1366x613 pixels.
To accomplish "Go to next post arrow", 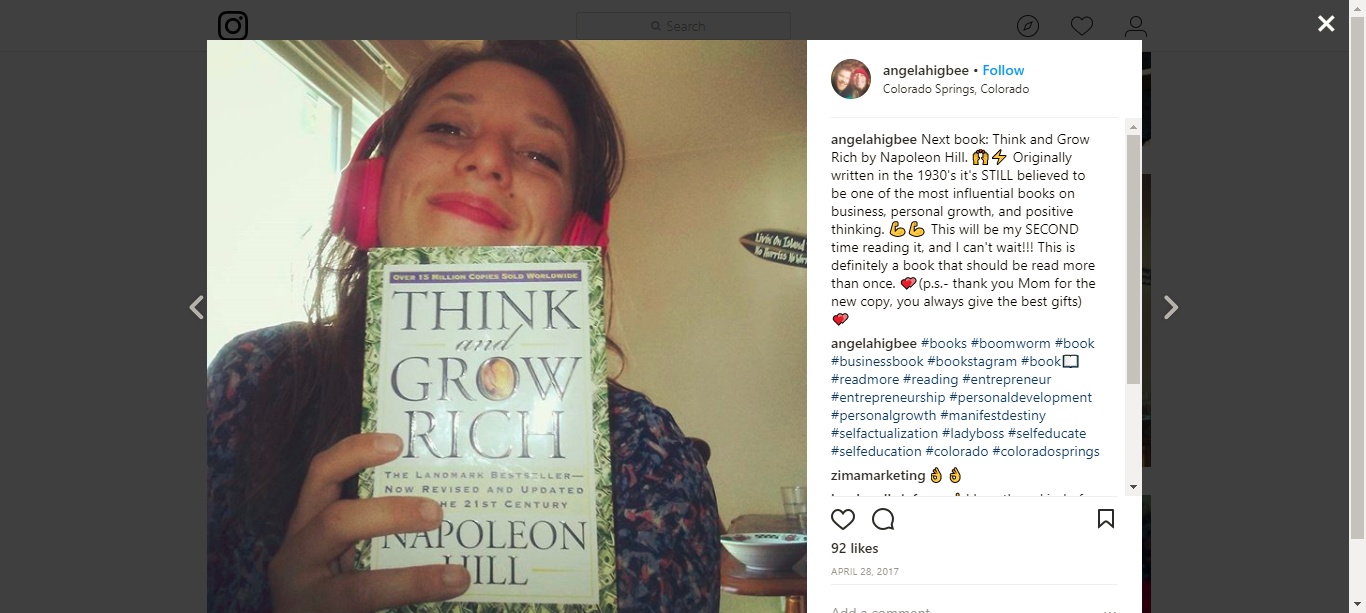I will [1171, 307].
